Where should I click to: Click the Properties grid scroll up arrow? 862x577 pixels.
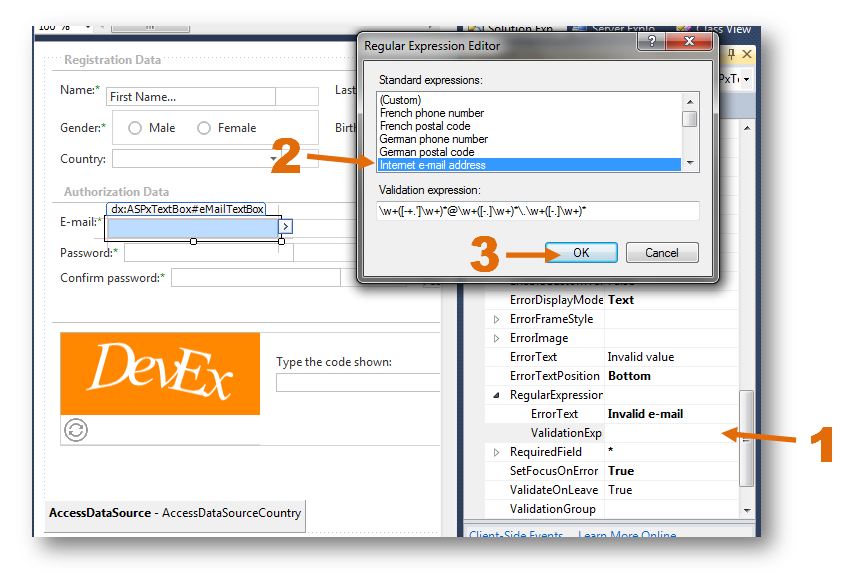[x=747, y=128]
